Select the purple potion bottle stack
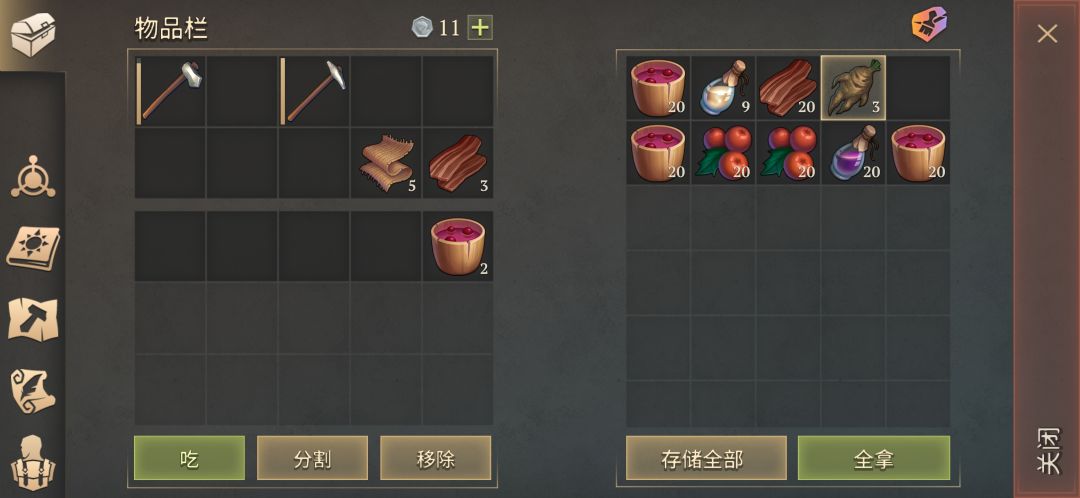This screenshot has height=498, width=1080. 853,152
